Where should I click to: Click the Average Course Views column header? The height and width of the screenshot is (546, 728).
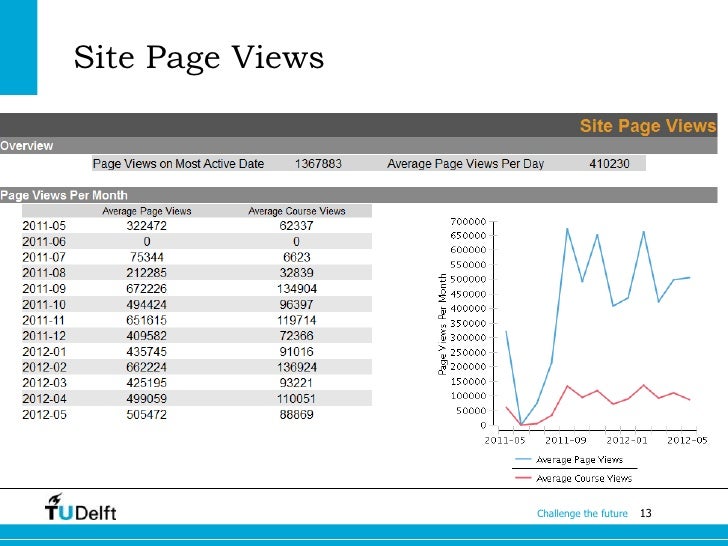pos(297,211)
